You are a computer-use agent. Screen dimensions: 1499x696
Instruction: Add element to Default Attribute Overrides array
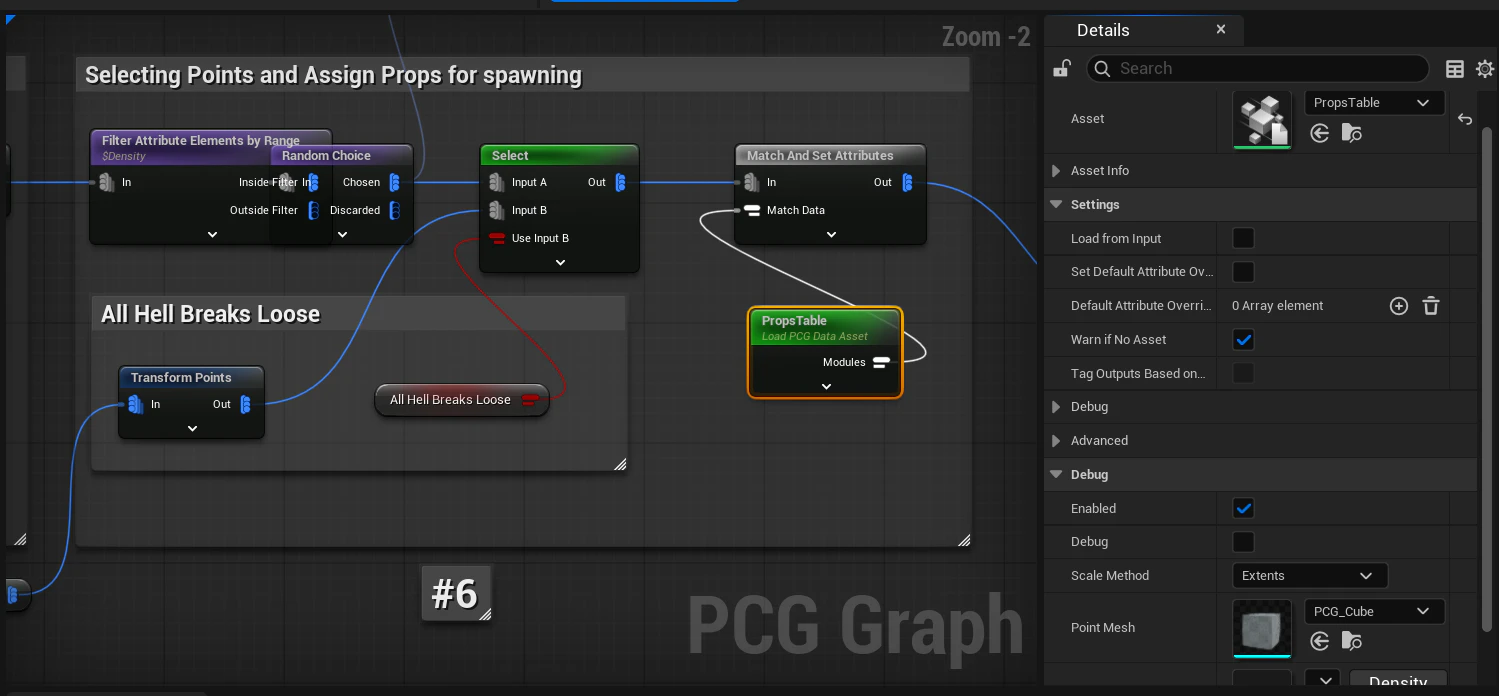tap(1399, 306)
